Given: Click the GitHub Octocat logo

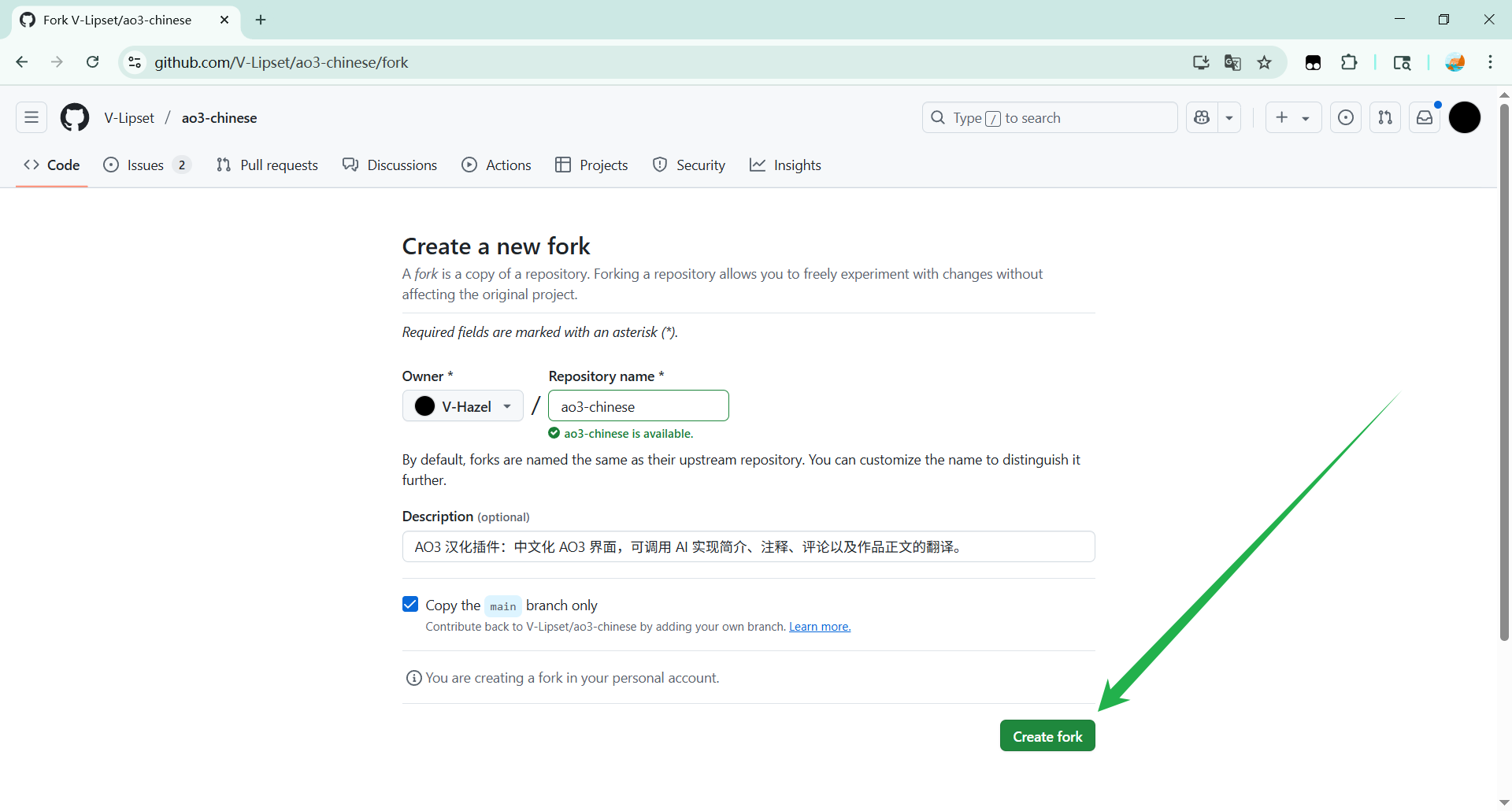Looking at the screenshot, I should pyautogui.click(x=75, y=118).
